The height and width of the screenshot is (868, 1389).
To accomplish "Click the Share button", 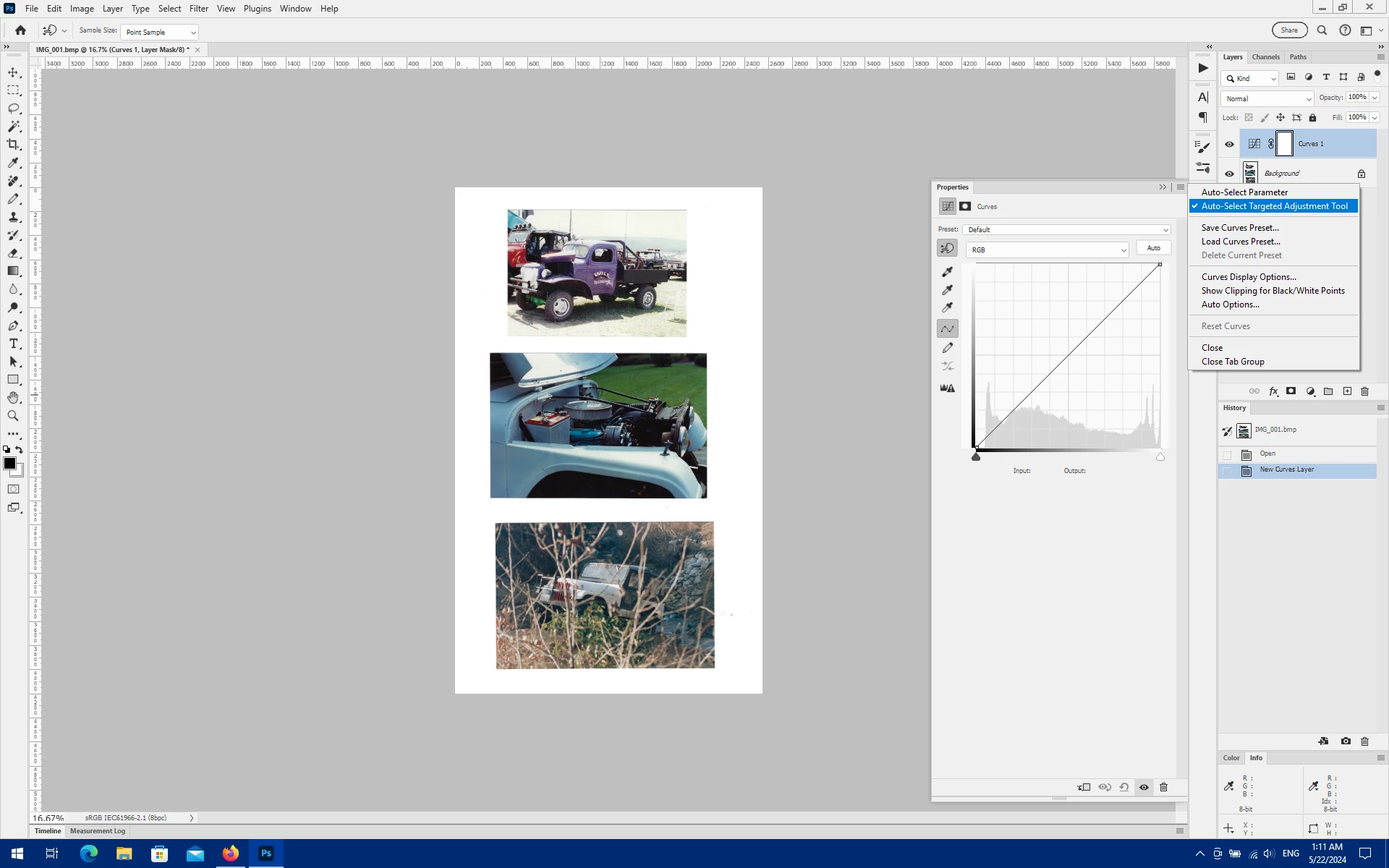I will [x=1289, y=30].
